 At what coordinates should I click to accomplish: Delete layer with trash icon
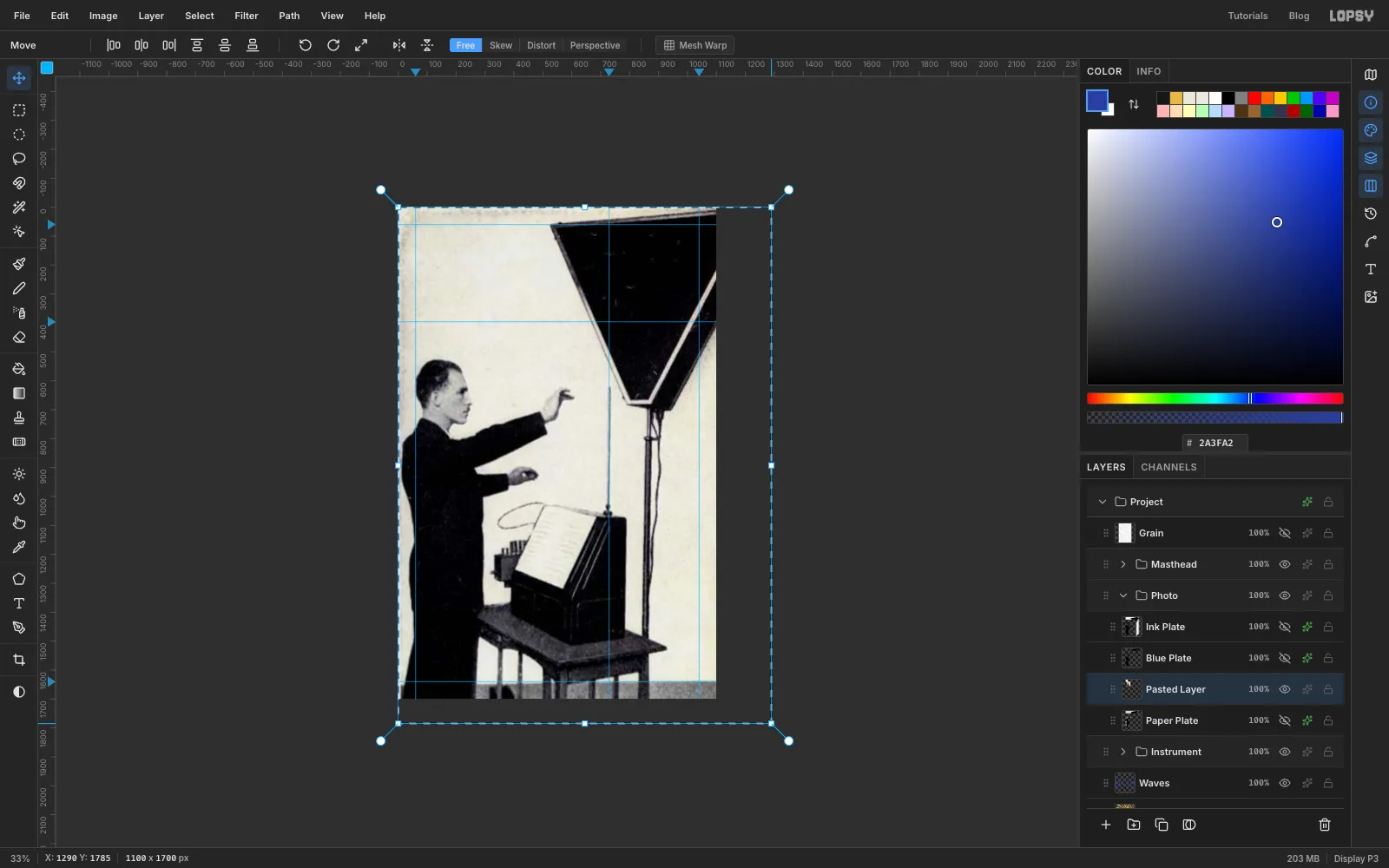[1325, 825]
